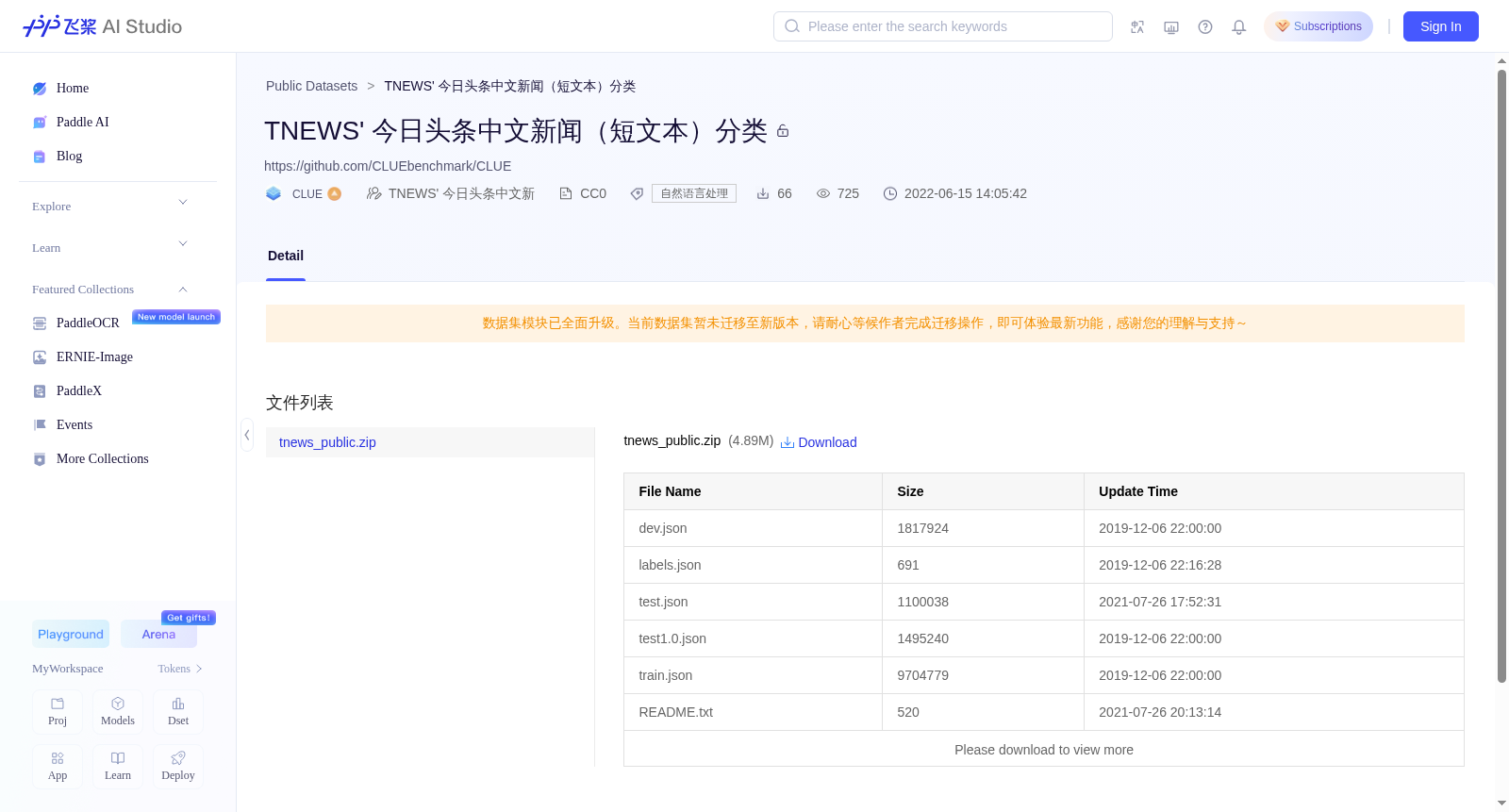Open the notifications bell icon
Viewport: 1509px width, 812px height.
click(1239, 26)
